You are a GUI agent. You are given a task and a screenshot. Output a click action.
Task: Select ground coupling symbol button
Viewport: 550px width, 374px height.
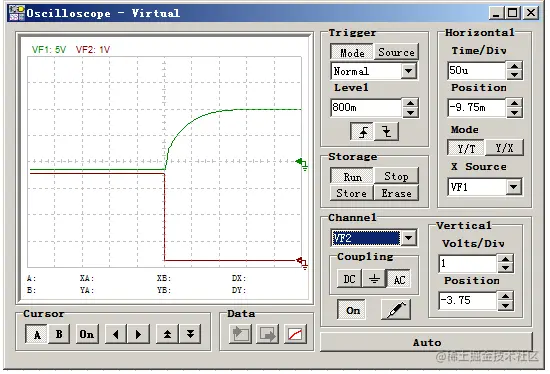coord(374,279)
